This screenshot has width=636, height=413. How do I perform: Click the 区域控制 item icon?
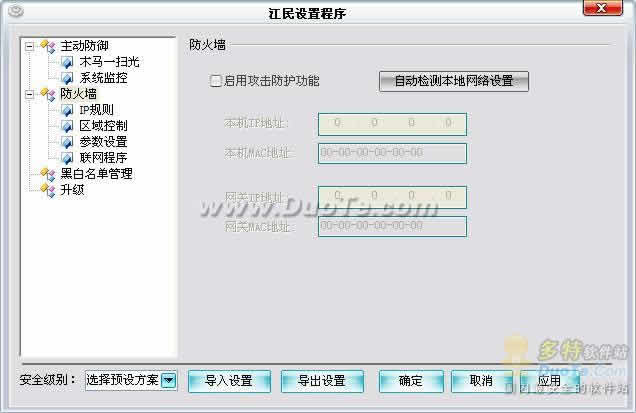pos(67,126)
